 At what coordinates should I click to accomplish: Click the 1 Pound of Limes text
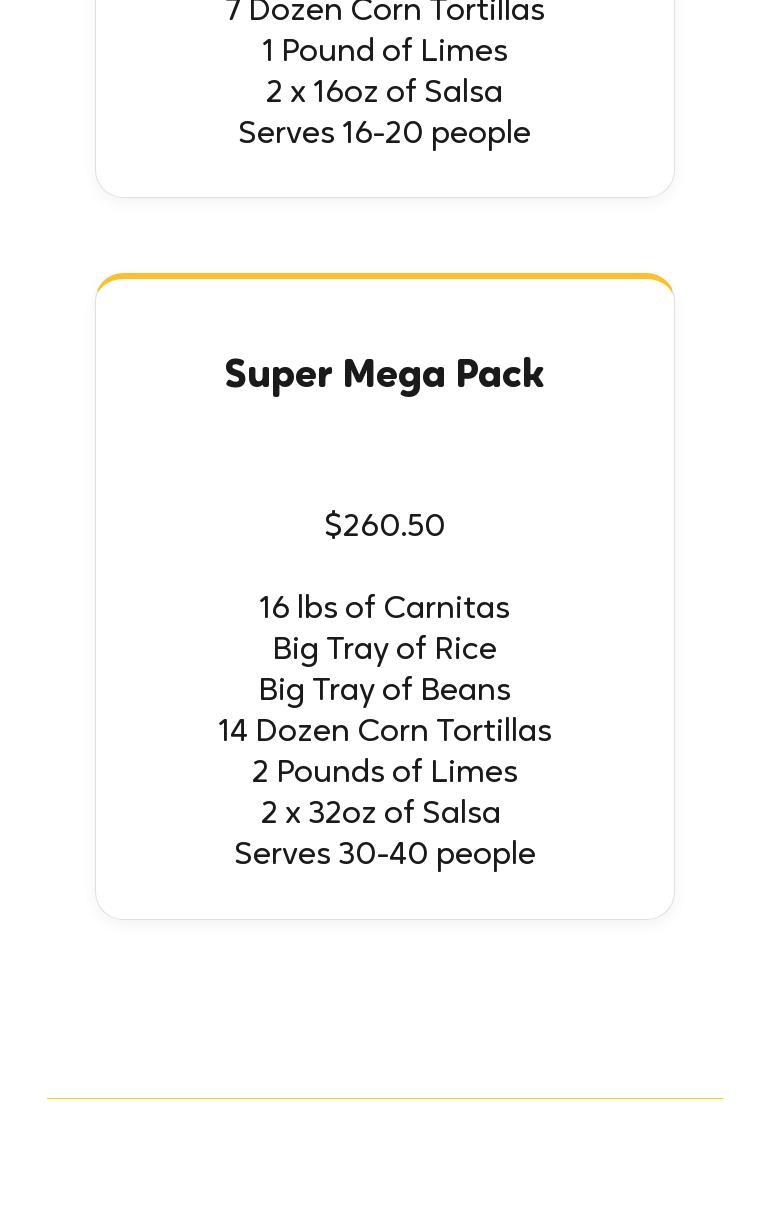(x=384, y=50)
